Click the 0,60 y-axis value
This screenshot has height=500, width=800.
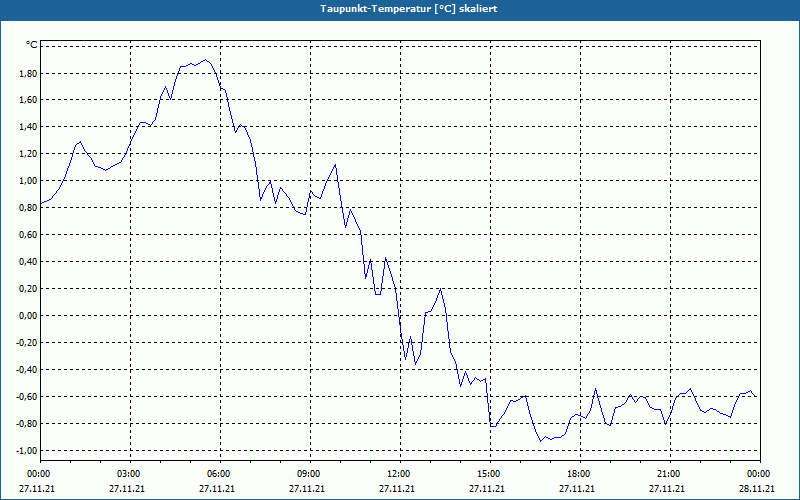click(x=28, y=235)
